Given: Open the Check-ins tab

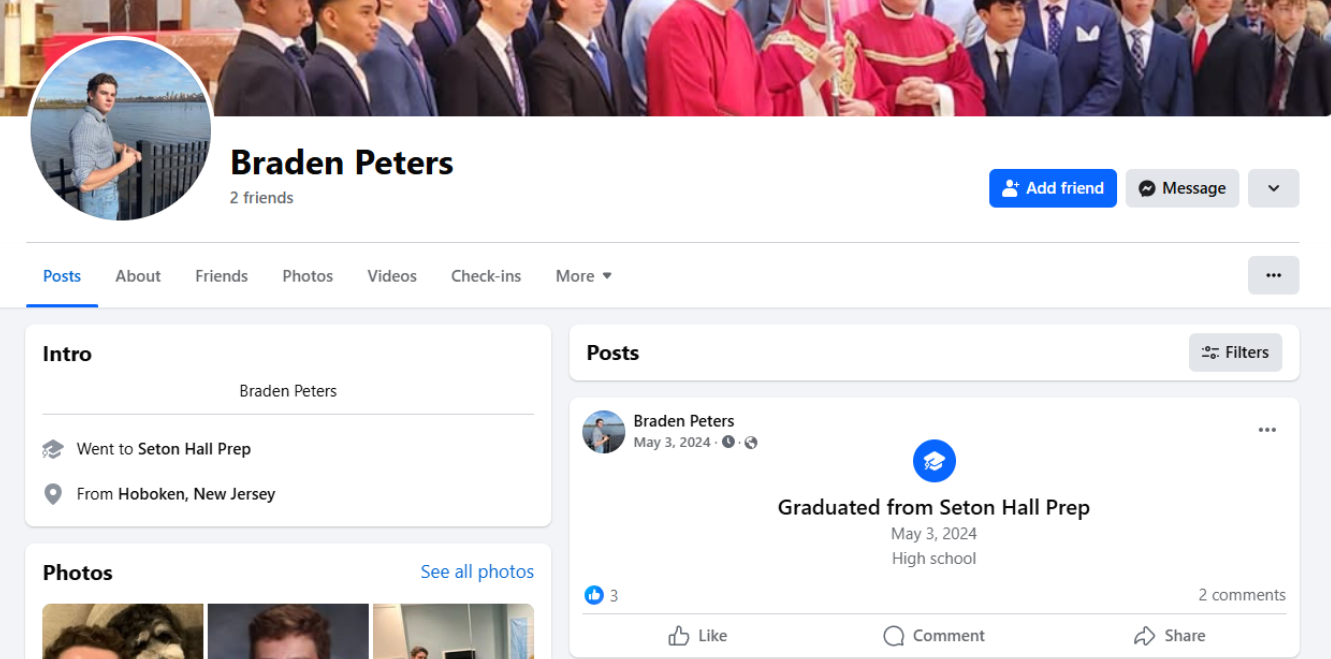Looking at the screenshot, I should [x=486, y=276].
